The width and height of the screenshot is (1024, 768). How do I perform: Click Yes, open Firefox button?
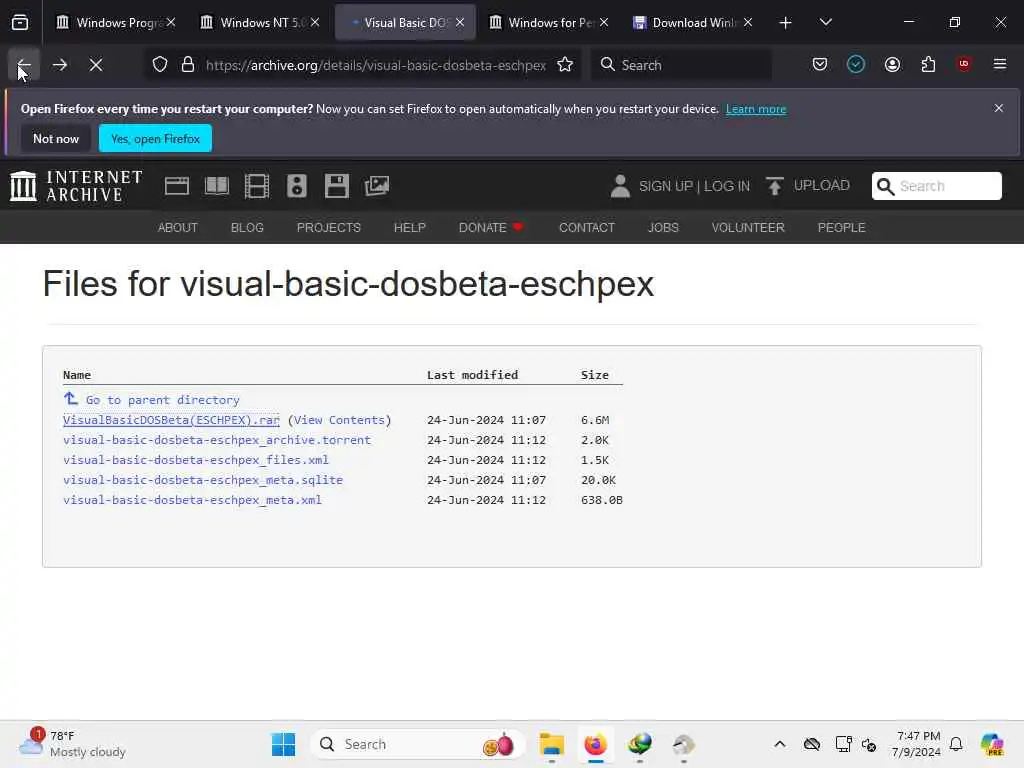click(155, 138)
